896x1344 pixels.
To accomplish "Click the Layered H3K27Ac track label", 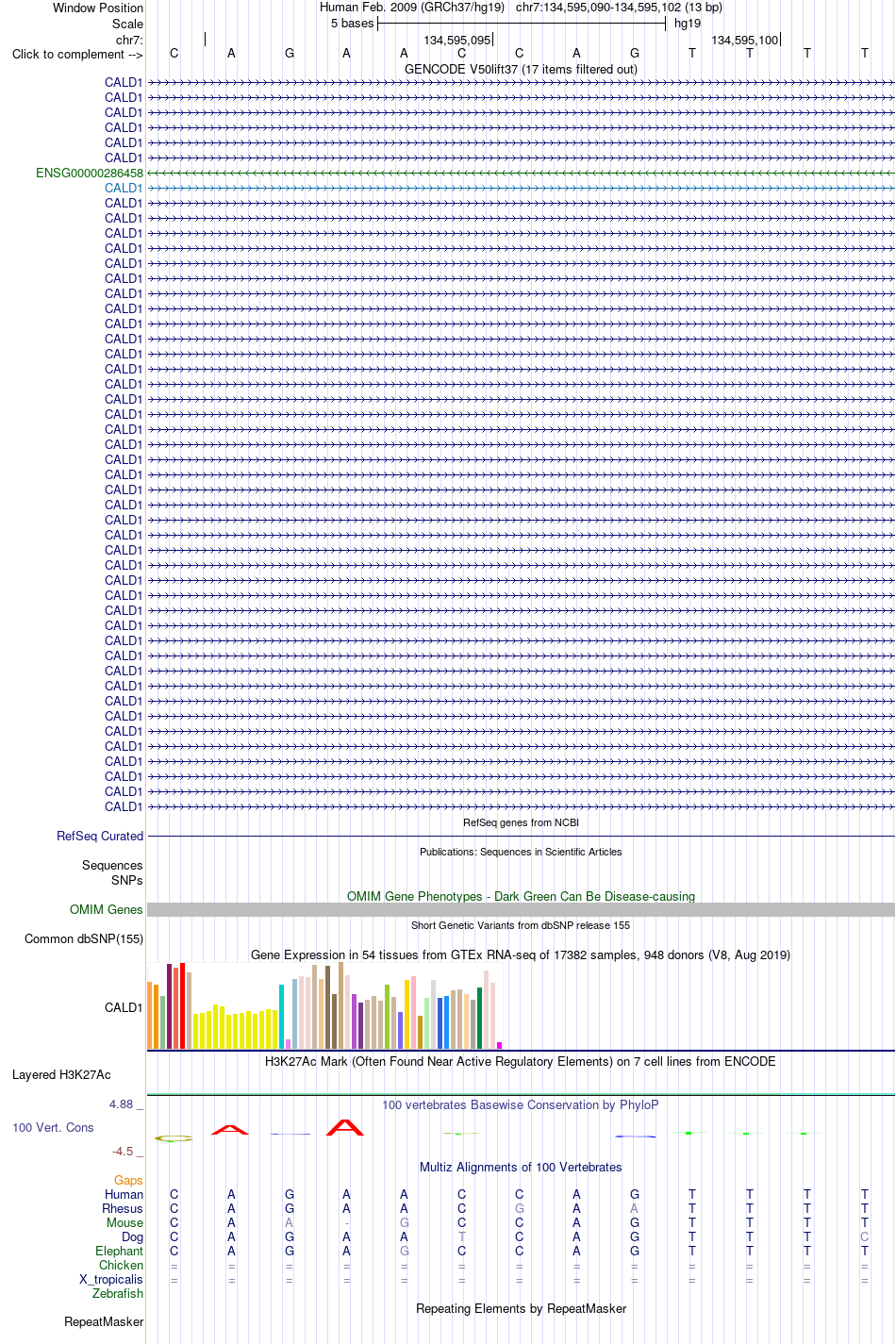I will 61,1074.
